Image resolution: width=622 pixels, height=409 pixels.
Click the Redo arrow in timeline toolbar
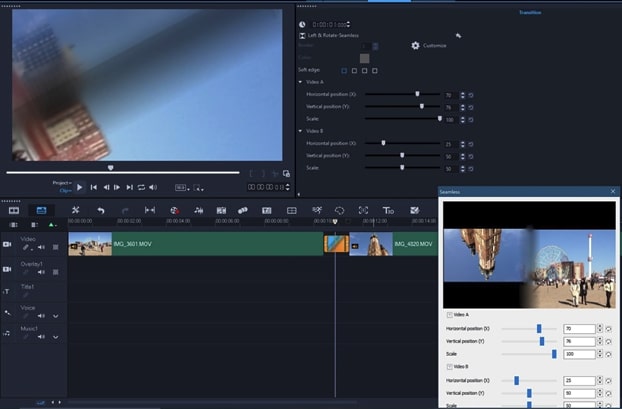click(x=125, y=210)
